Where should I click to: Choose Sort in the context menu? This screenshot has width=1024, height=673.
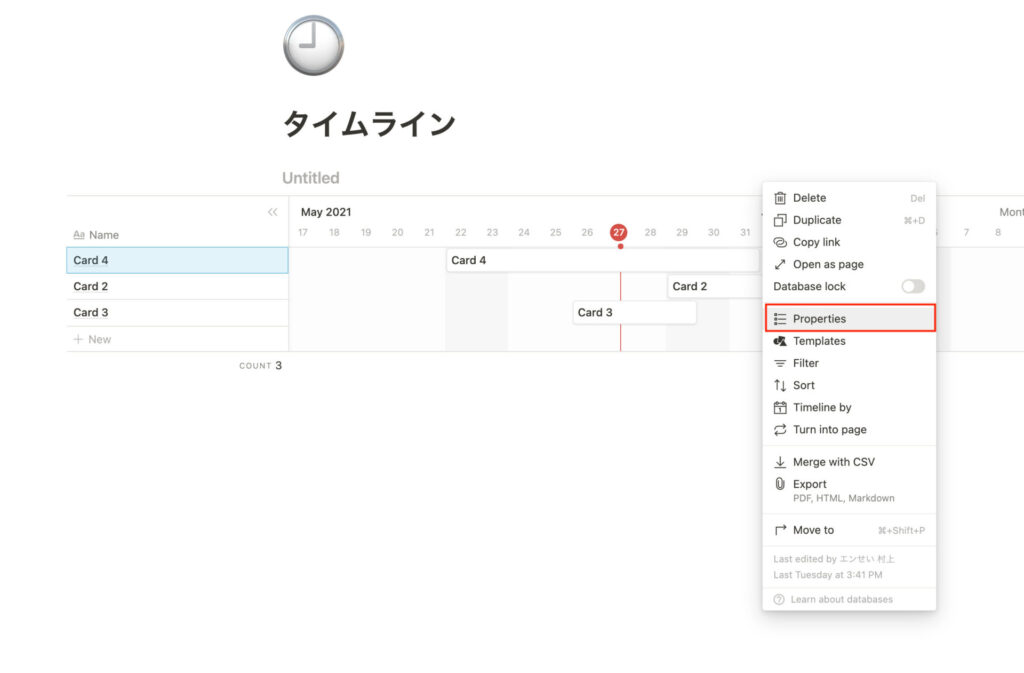click(x=849, y=385)
